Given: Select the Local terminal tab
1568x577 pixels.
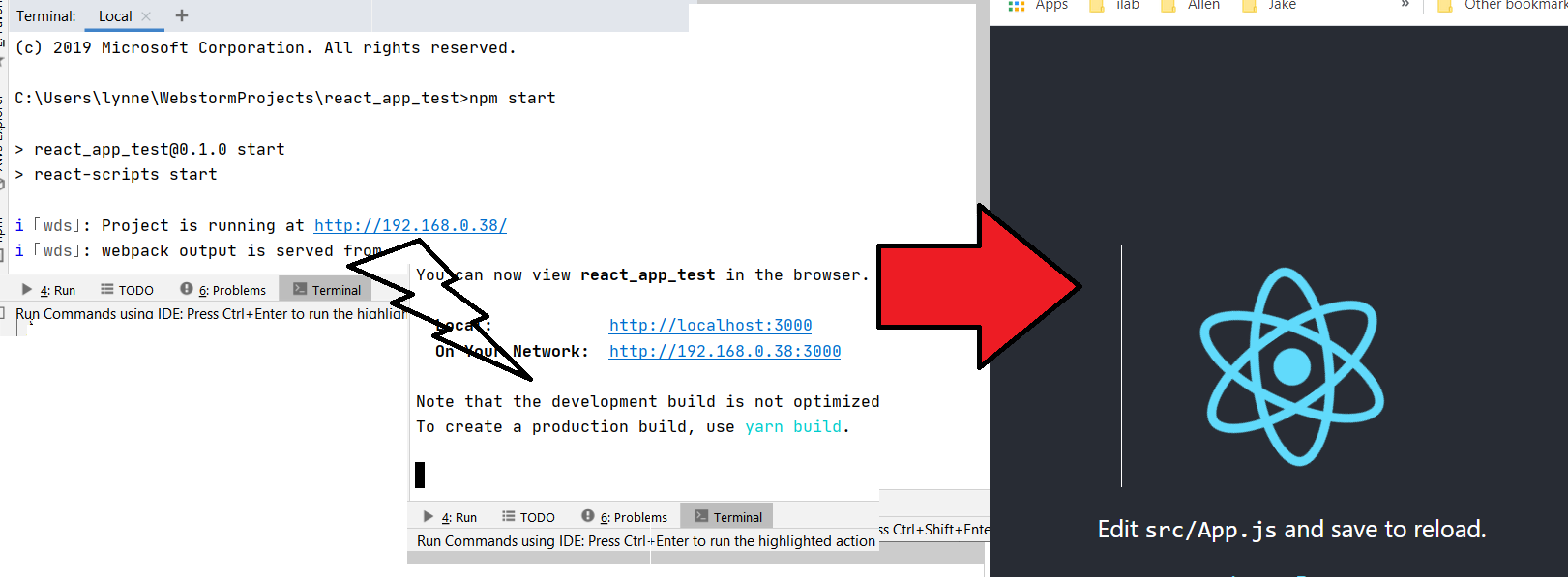Looking at the screenshot, I should (x=114, y=16).
